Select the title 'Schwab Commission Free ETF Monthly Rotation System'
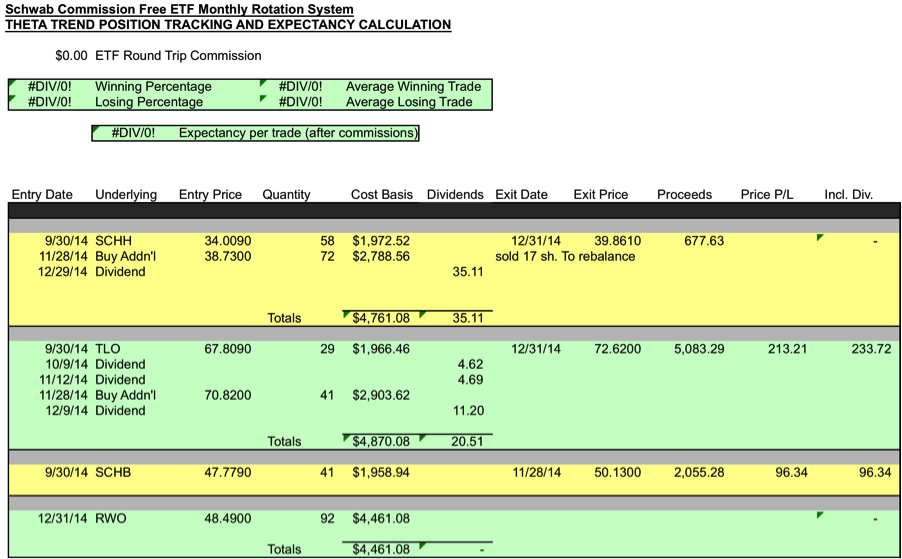 [x=179, y=9]
